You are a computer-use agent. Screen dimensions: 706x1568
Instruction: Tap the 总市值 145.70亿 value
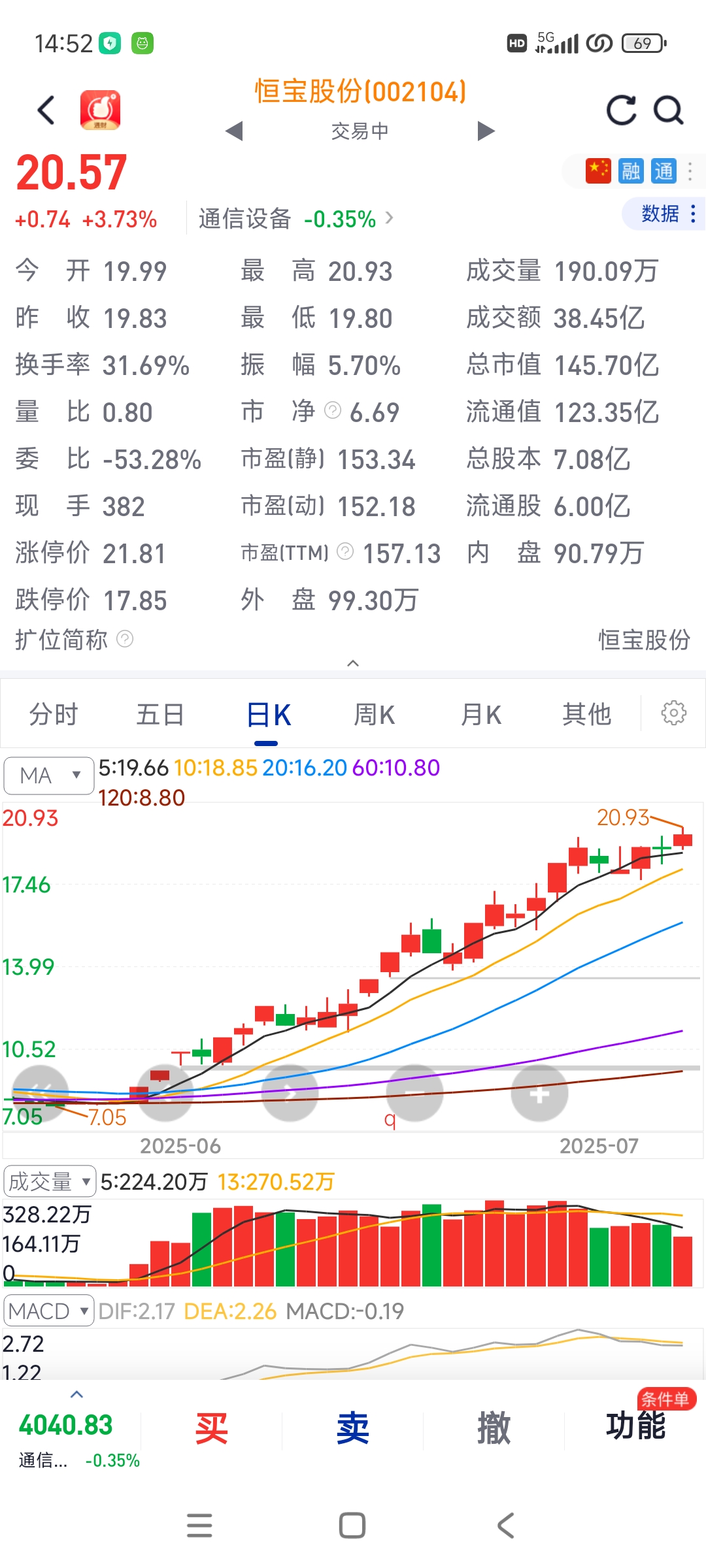[606, 365]
